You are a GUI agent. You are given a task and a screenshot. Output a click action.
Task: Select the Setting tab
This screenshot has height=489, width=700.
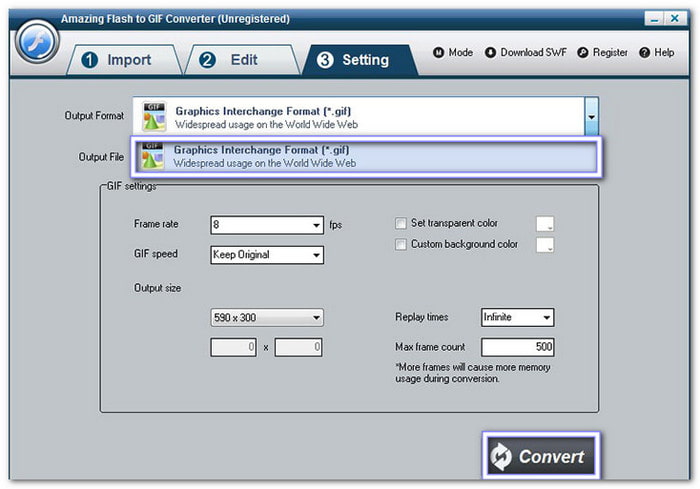pos(360,60)
